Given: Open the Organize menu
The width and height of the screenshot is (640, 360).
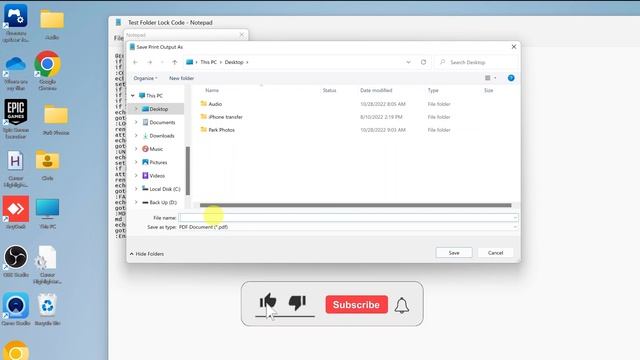Looking at the screenshot, I should (145, 78).
